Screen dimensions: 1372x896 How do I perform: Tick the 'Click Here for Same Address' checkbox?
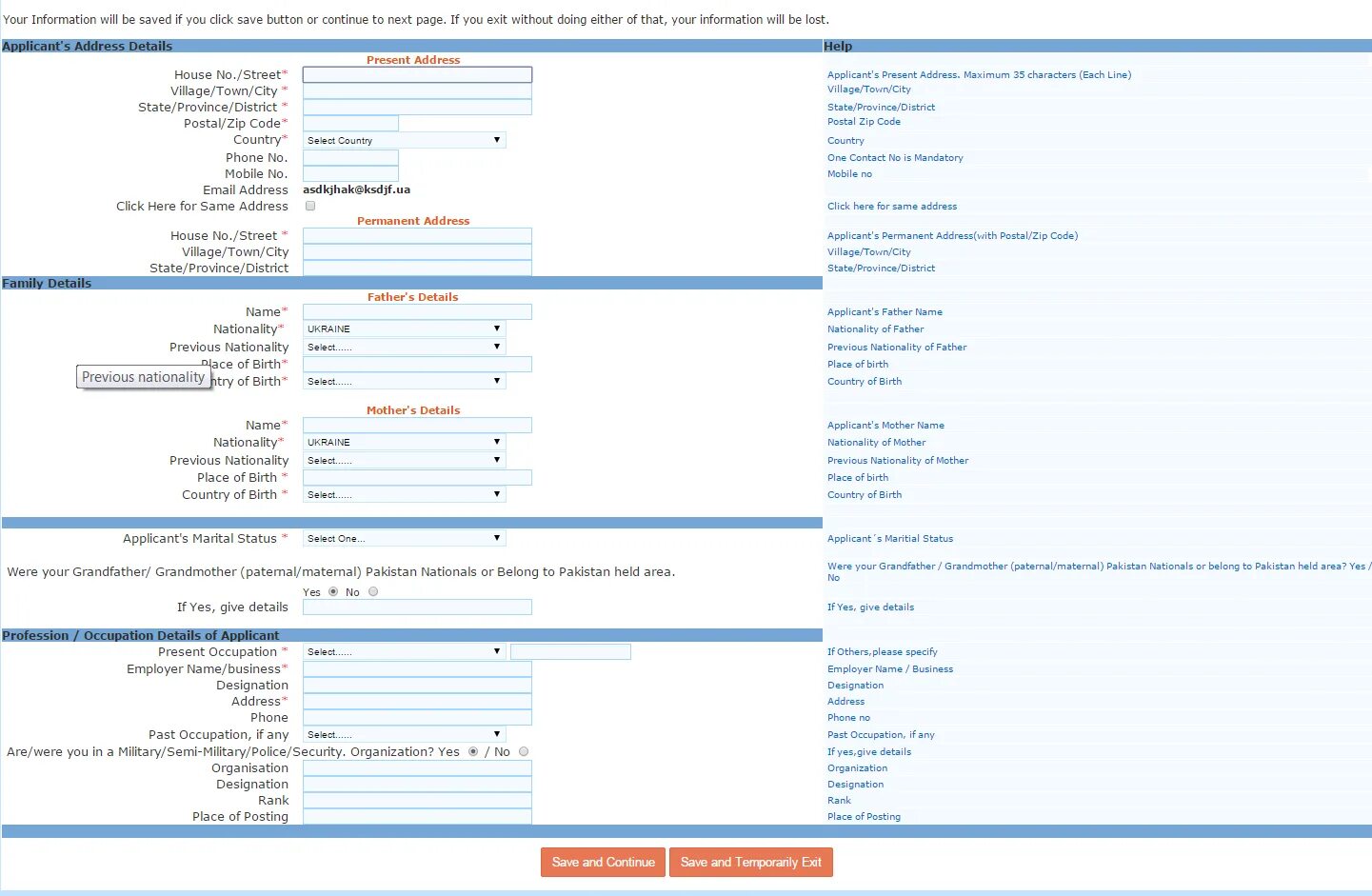(x=310, y=206)
